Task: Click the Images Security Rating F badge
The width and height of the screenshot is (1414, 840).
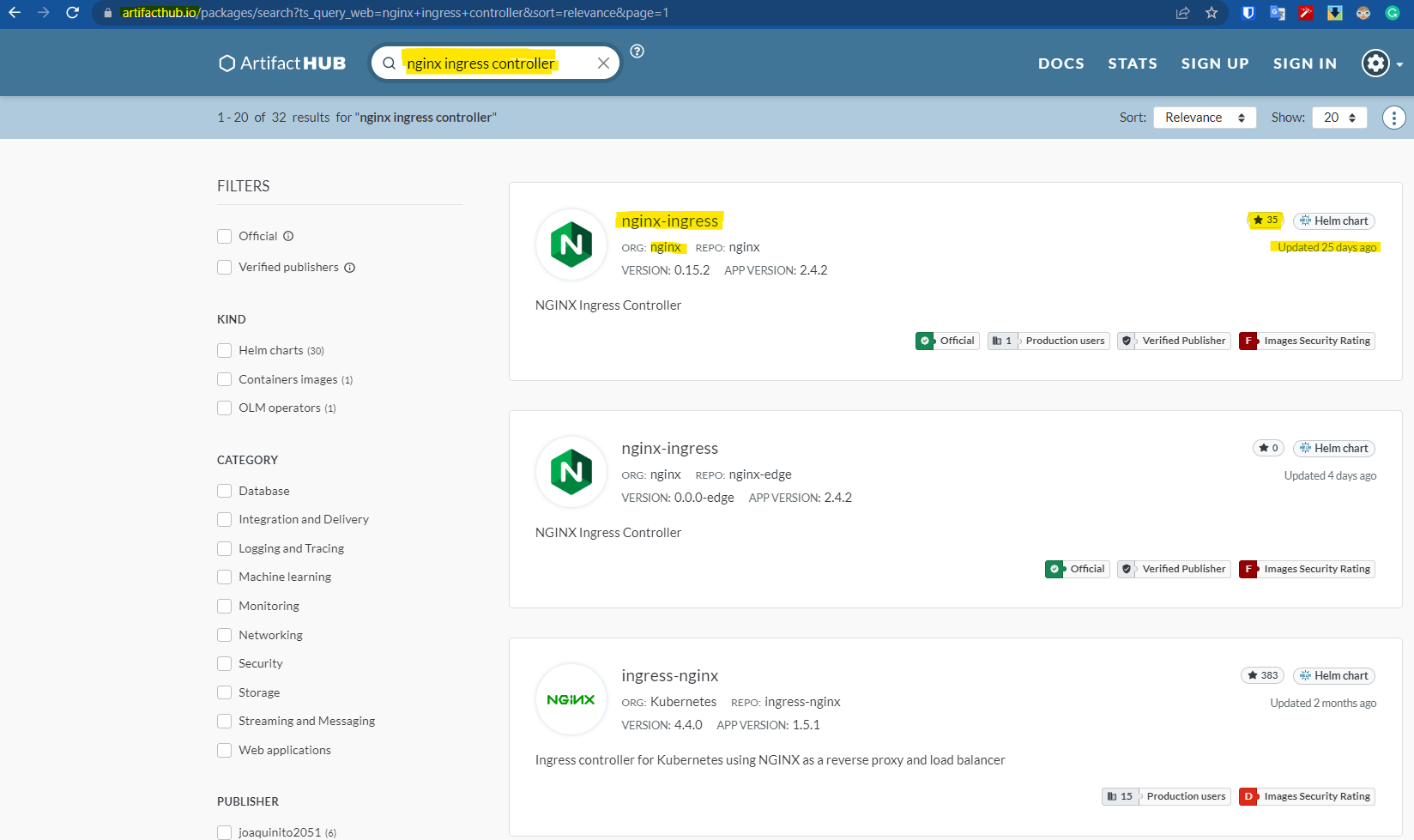Action: click(1306, 341)
